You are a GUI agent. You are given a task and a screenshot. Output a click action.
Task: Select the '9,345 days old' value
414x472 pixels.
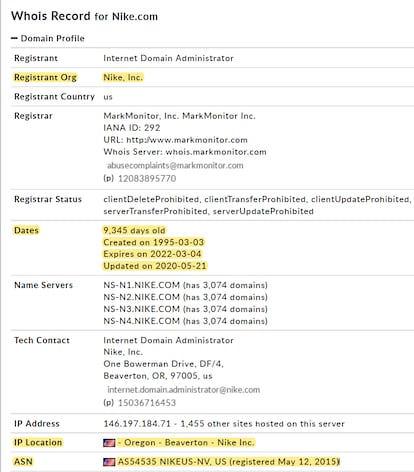134,230
